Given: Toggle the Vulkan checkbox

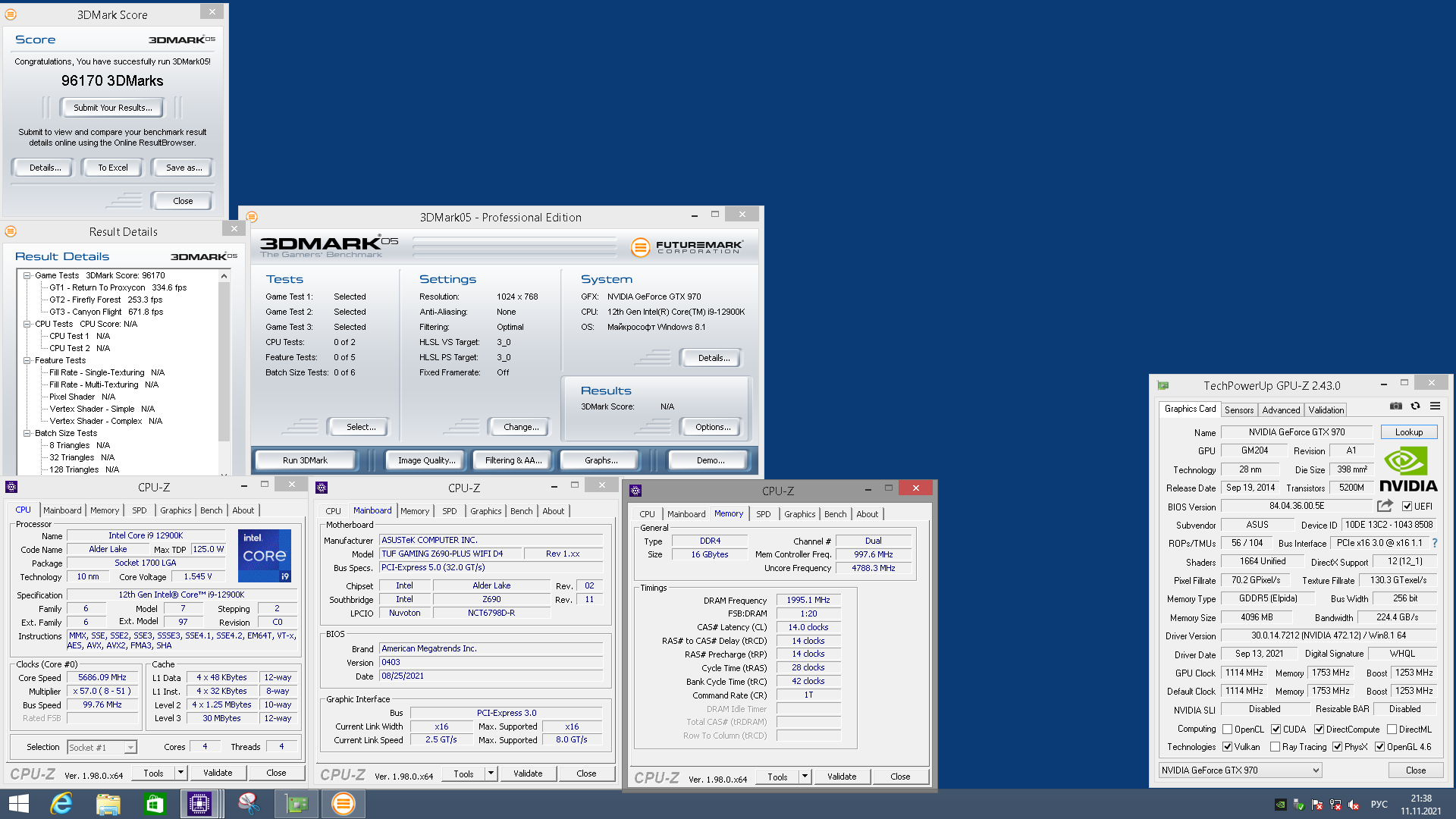Looking at the screenshot, I should click(1227, 747).
